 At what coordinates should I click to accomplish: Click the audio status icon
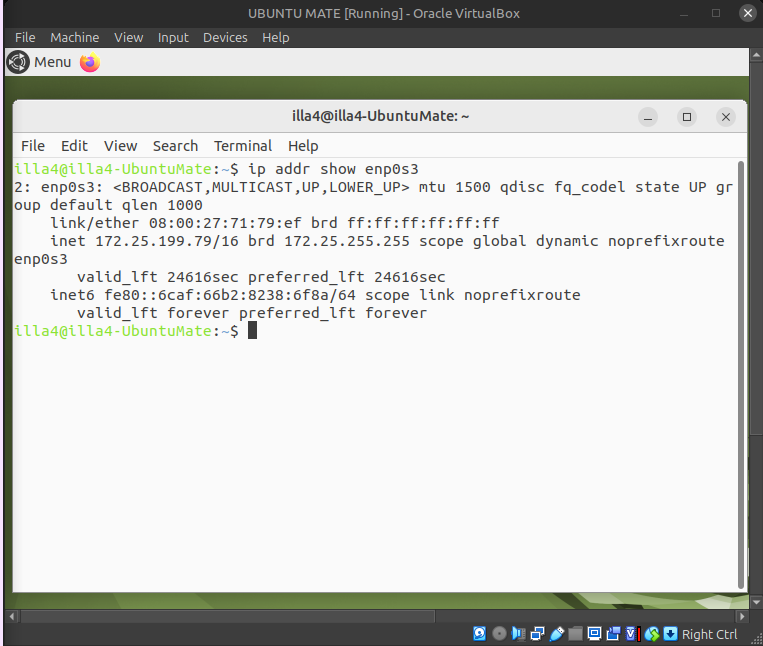[x=518, y=634]
